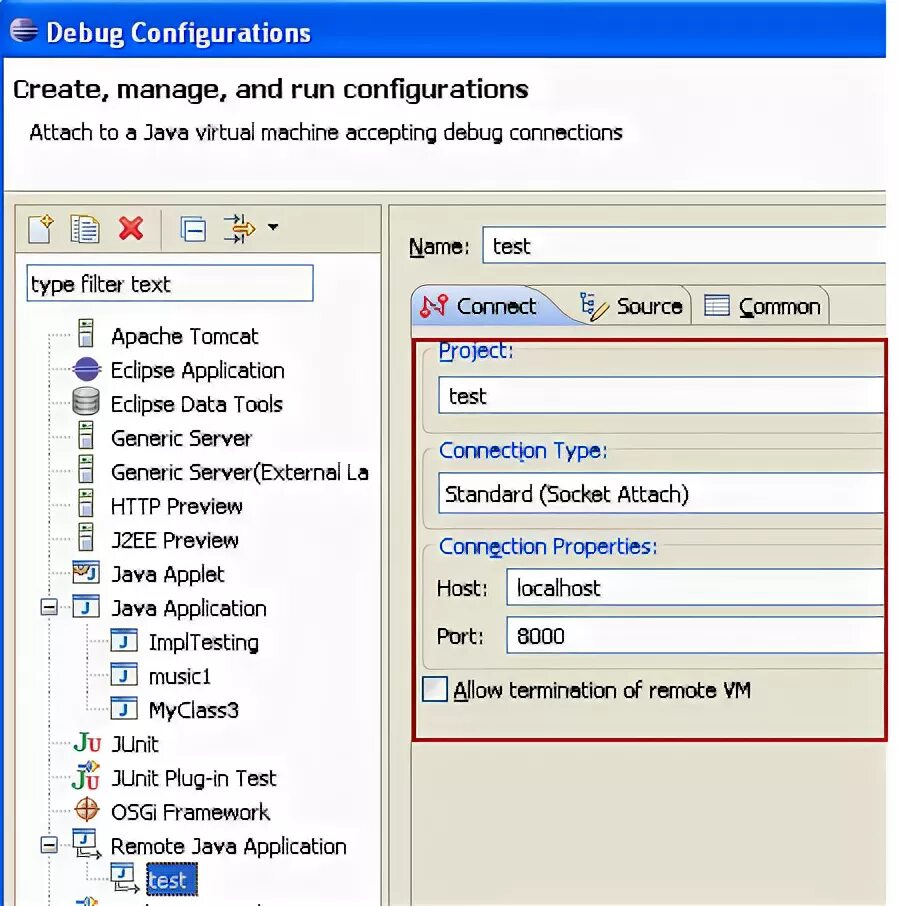Click the Apache Tomcat server icon
898x906 pixels.
[x=86, y=333]
